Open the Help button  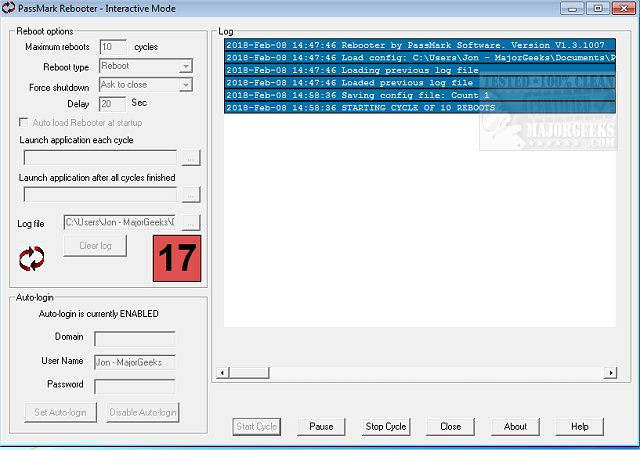click(580, 427)
